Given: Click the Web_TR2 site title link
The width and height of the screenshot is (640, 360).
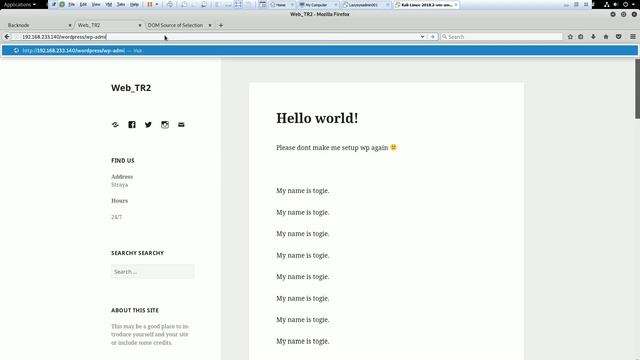Looking at the screenshot, I should tap(131, 88).
